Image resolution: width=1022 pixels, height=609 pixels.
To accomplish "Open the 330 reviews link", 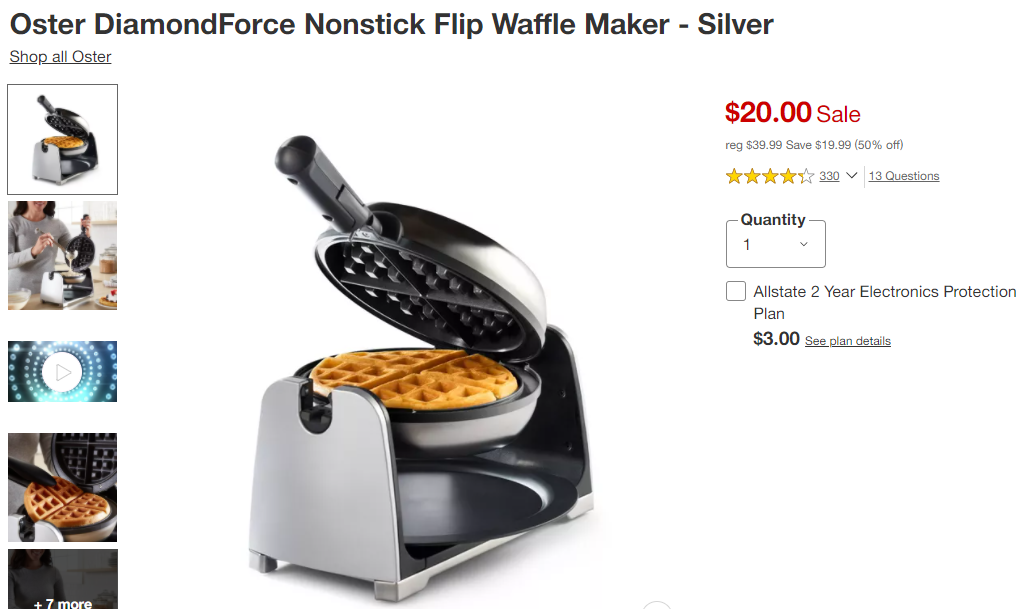I will tap(829, 176).
